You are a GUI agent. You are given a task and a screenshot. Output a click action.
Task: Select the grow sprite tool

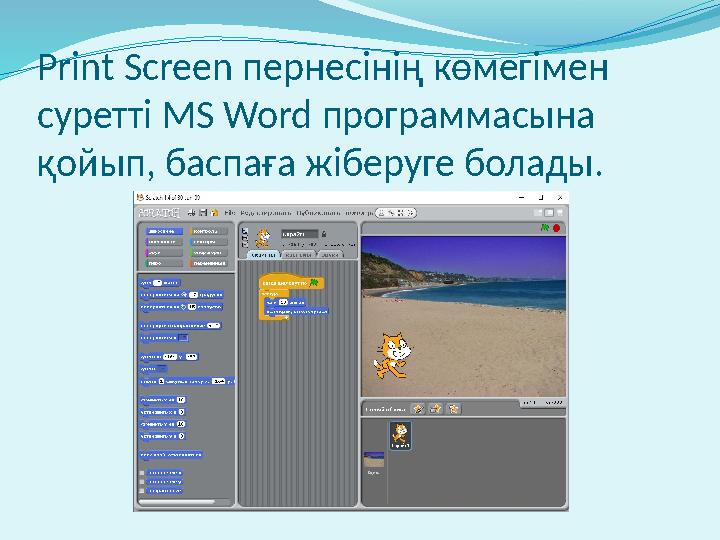point(401,213)
